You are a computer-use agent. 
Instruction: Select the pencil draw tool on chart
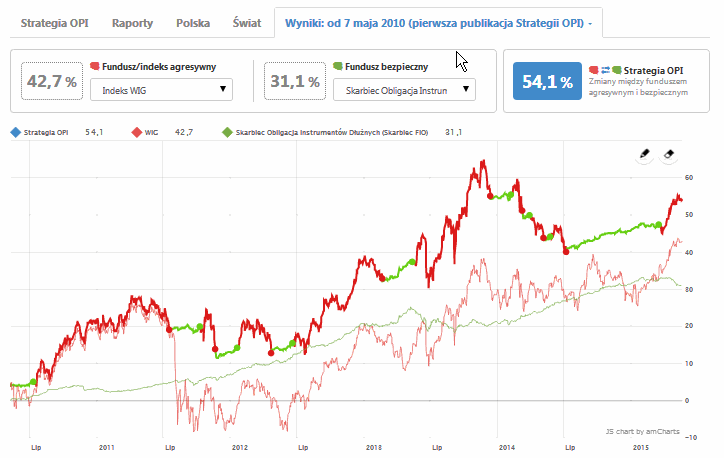click(x=645, y=155)
